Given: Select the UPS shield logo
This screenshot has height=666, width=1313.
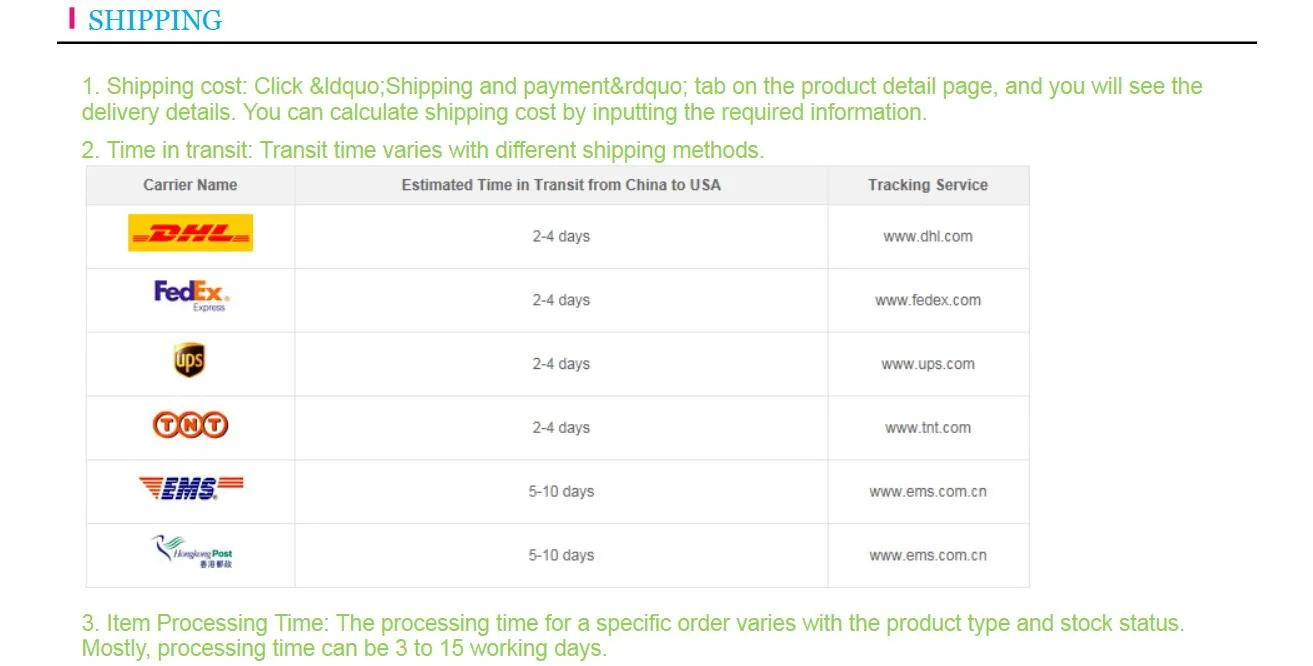Looking at the screenshot, I should [190, 361].
